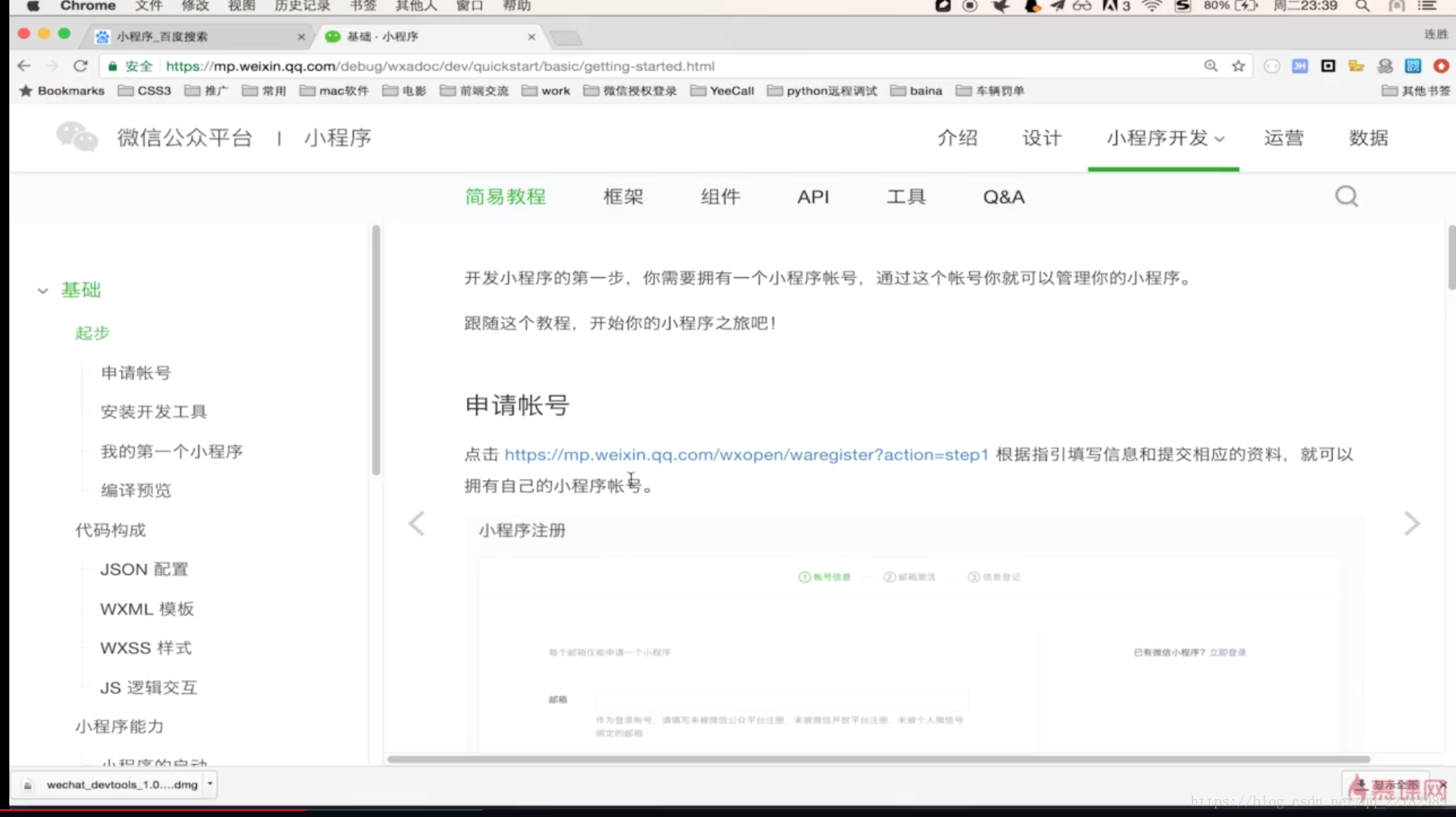Screen dimensions: 1456x817
Task: Go to WXSS 样式 in the sidebar
Action: tap(146, 648)
